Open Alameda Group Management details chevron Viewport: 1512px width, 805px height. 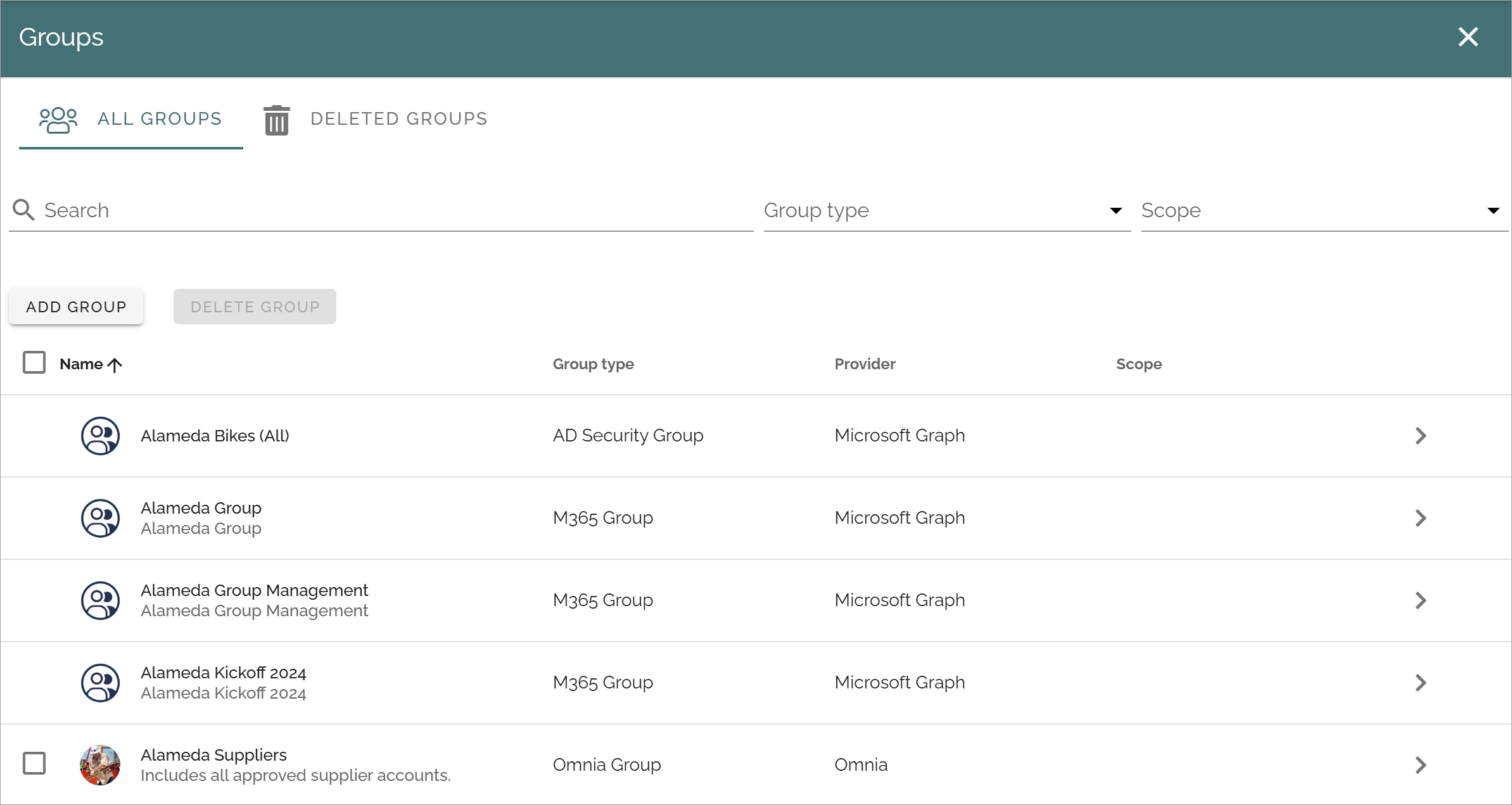(1421, 600)
